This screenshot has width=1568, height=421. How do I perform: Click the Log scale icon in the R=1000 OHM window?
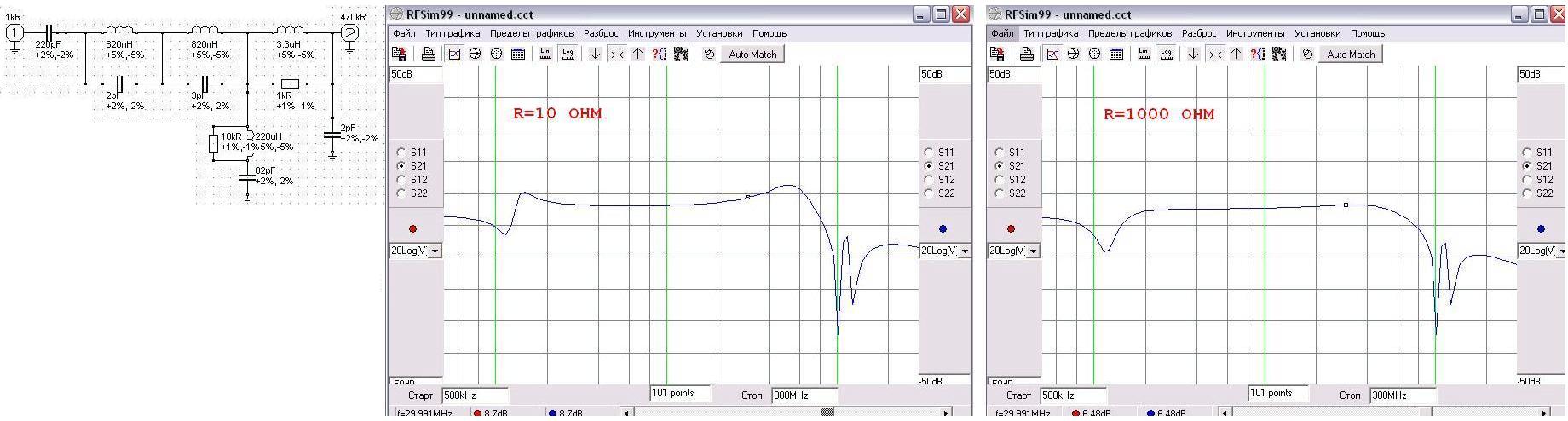1167,54
